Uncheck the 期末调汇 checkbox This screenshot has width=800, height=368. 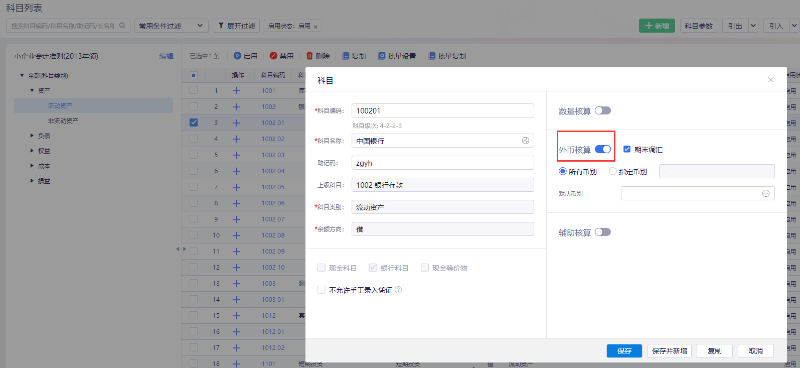click(x=627, y=150)
